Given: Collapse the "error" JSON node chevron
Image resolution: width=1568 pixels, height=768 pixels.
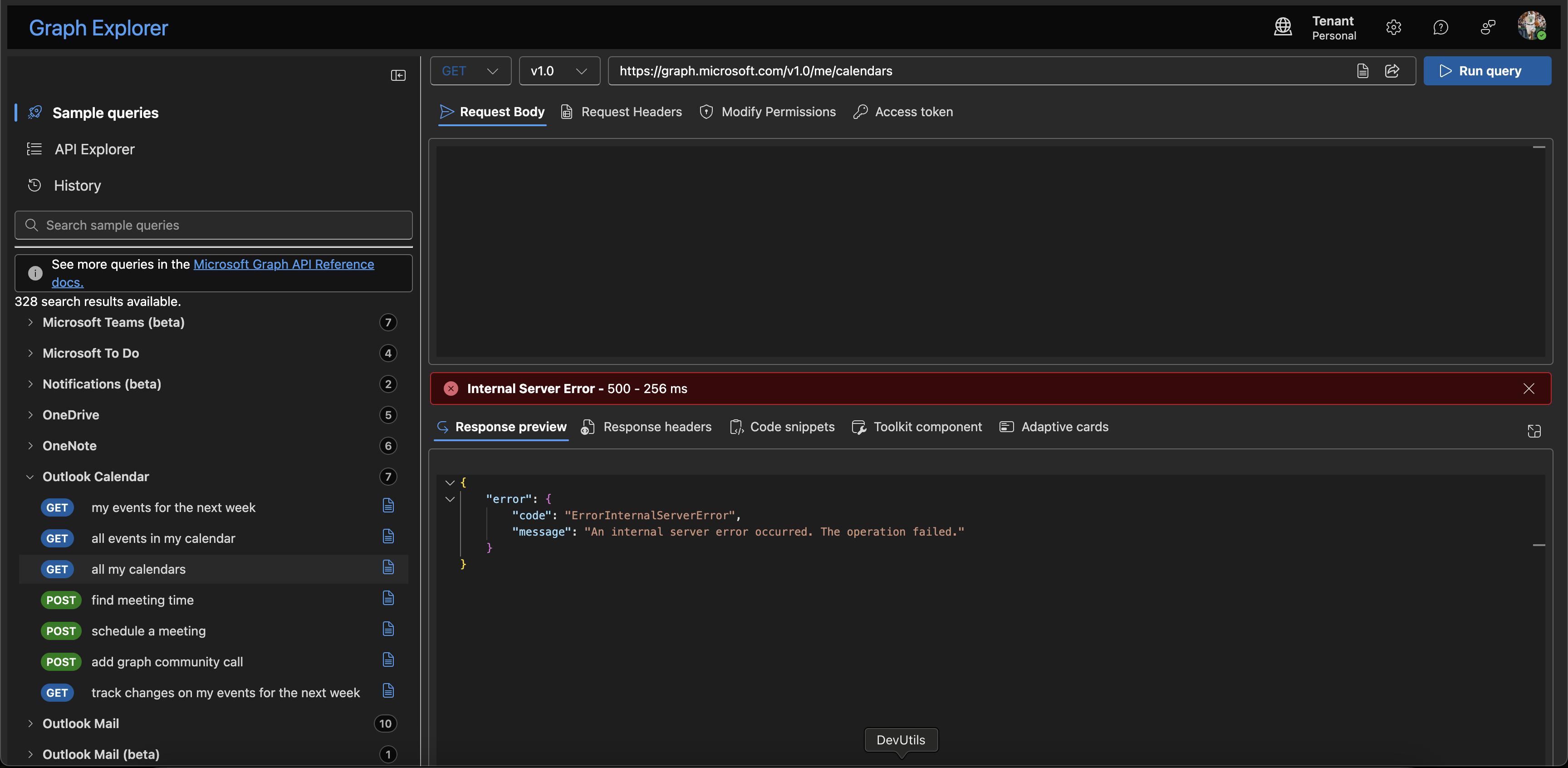Looking at the screenshot, I should pyautogui.click(x=450, y=499).
